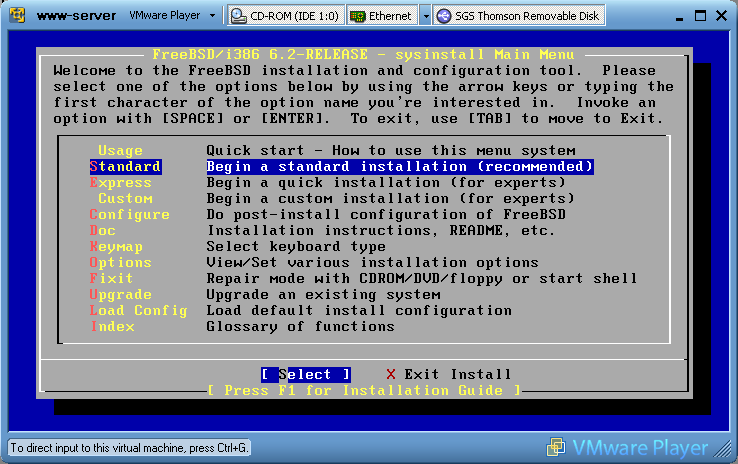Click the Ethernet network card icon
This screenshot has height=464, width=738.
point(358,16)
